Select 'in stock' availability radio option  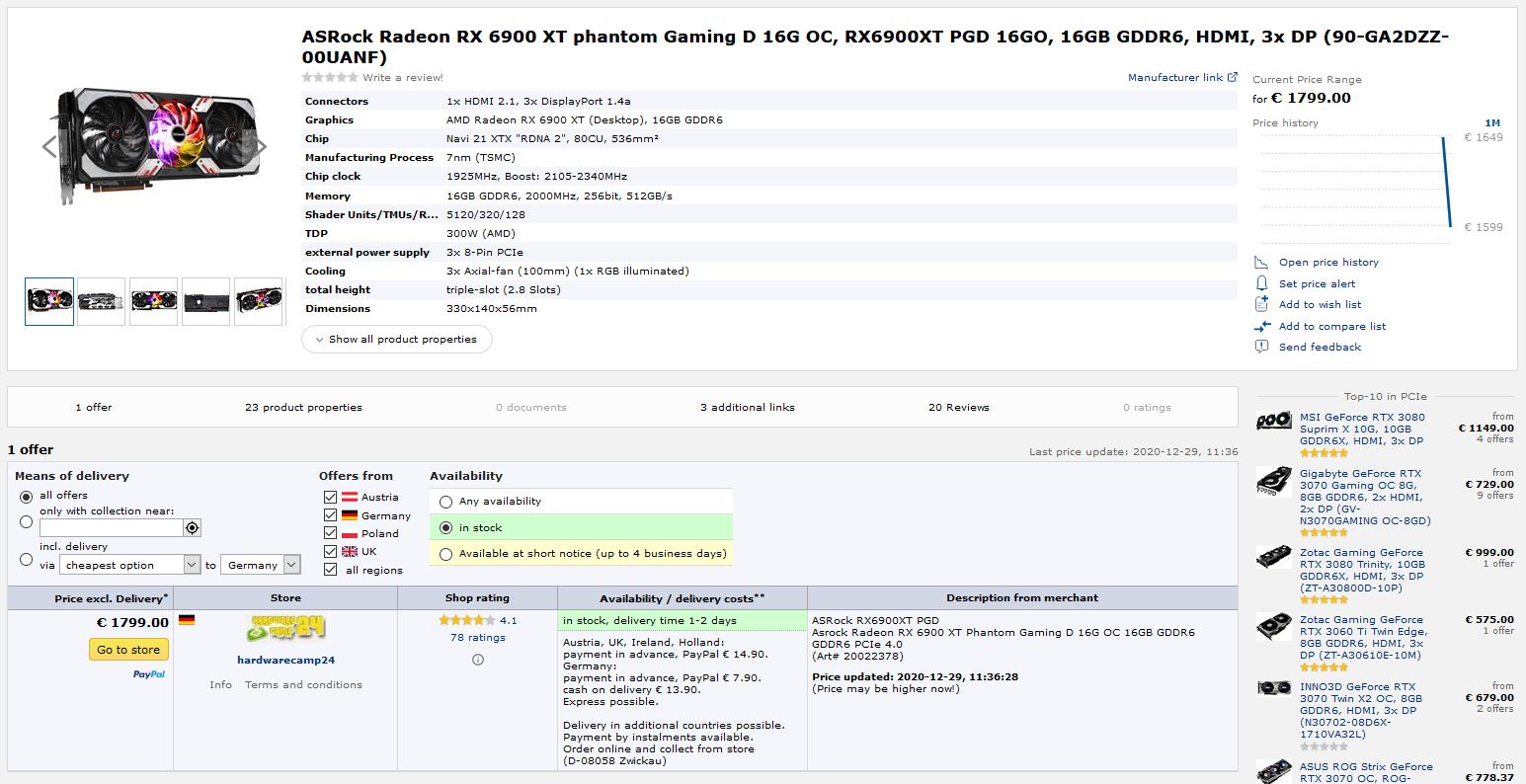point(446,528)
